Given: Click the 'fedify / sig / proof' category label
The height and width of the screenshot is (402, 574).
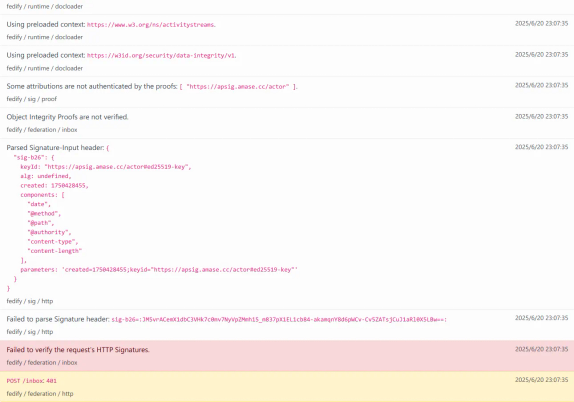Looking at the screenshot, I should click(x=31, y=99).
